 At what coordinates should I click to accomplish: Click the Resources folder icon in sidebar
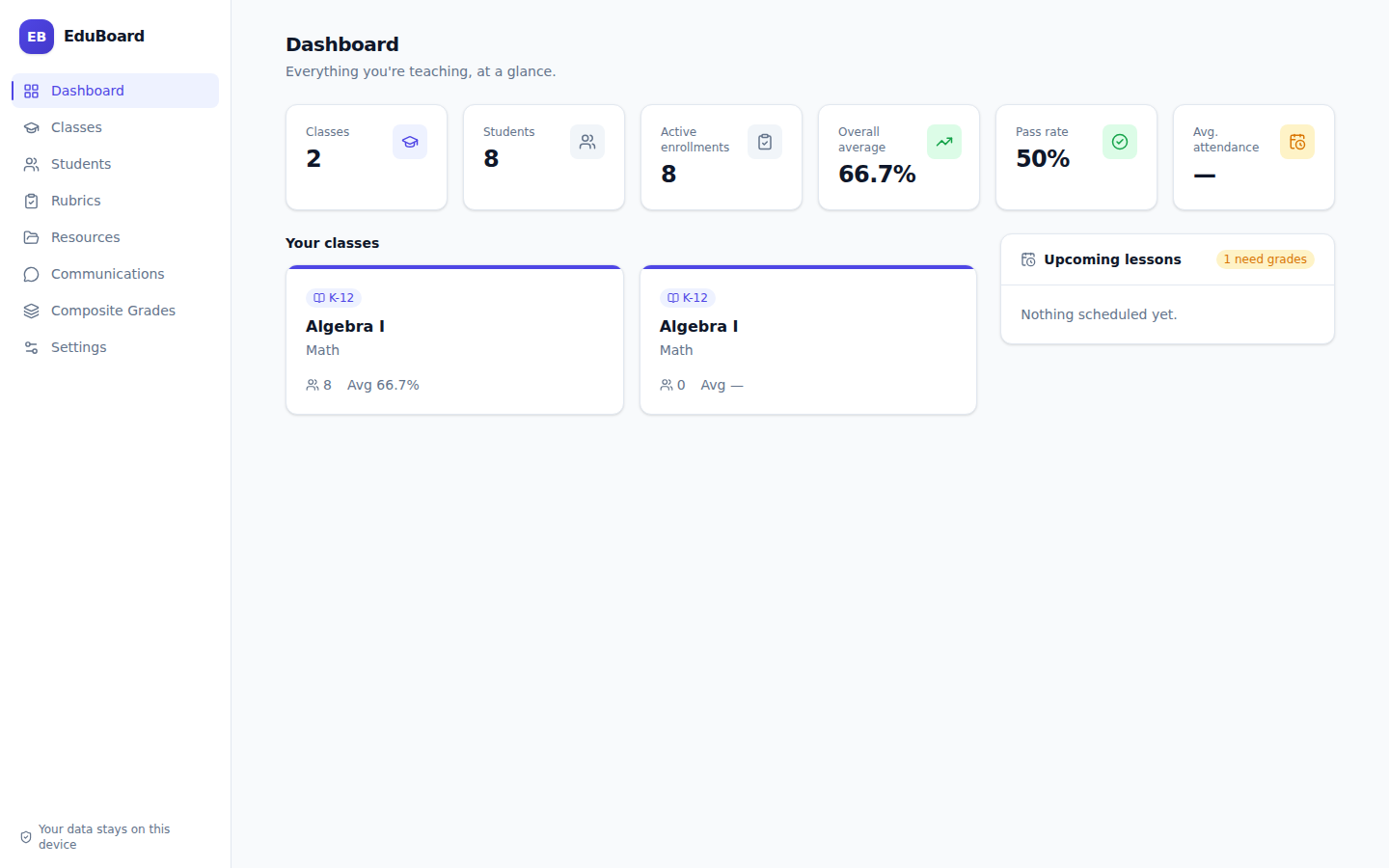click(32, 237)
